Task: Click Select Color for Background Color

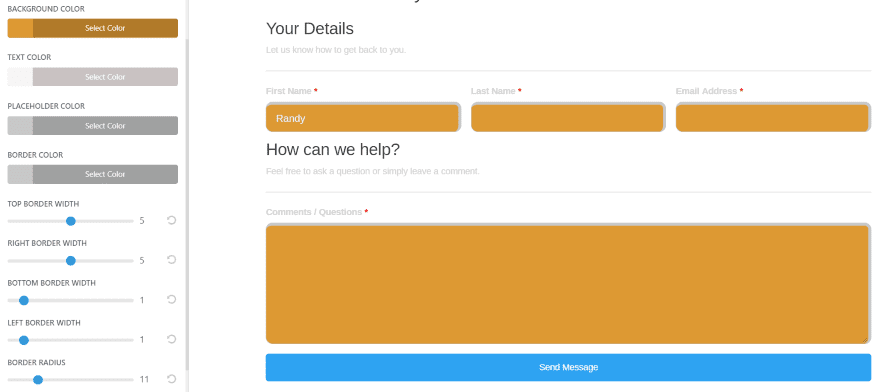Action: pos(105,28)
